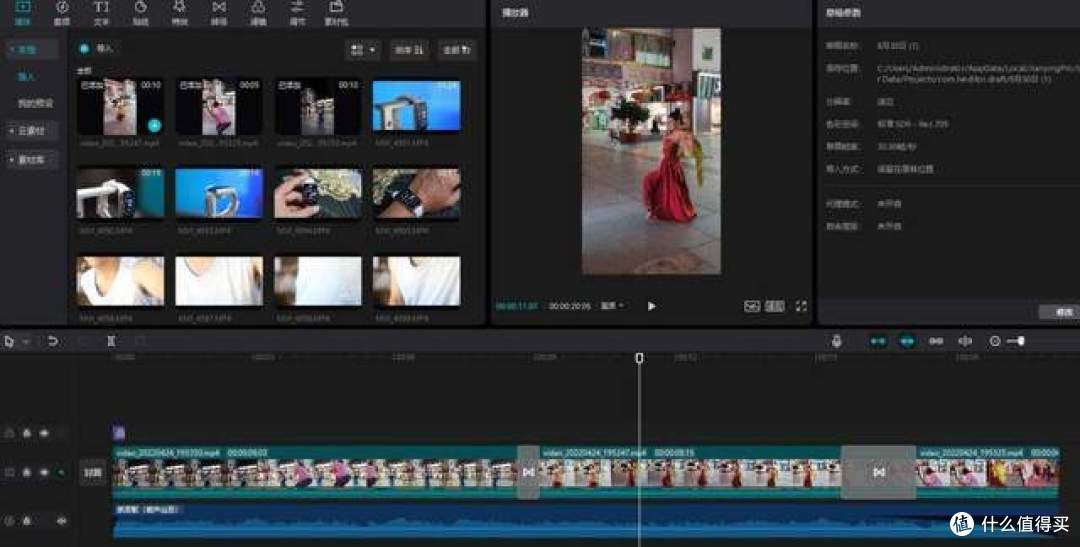This screenshot has height=547, width=1080.
Task: Open the 调节 adjustment tab
Action: point(297,12)
